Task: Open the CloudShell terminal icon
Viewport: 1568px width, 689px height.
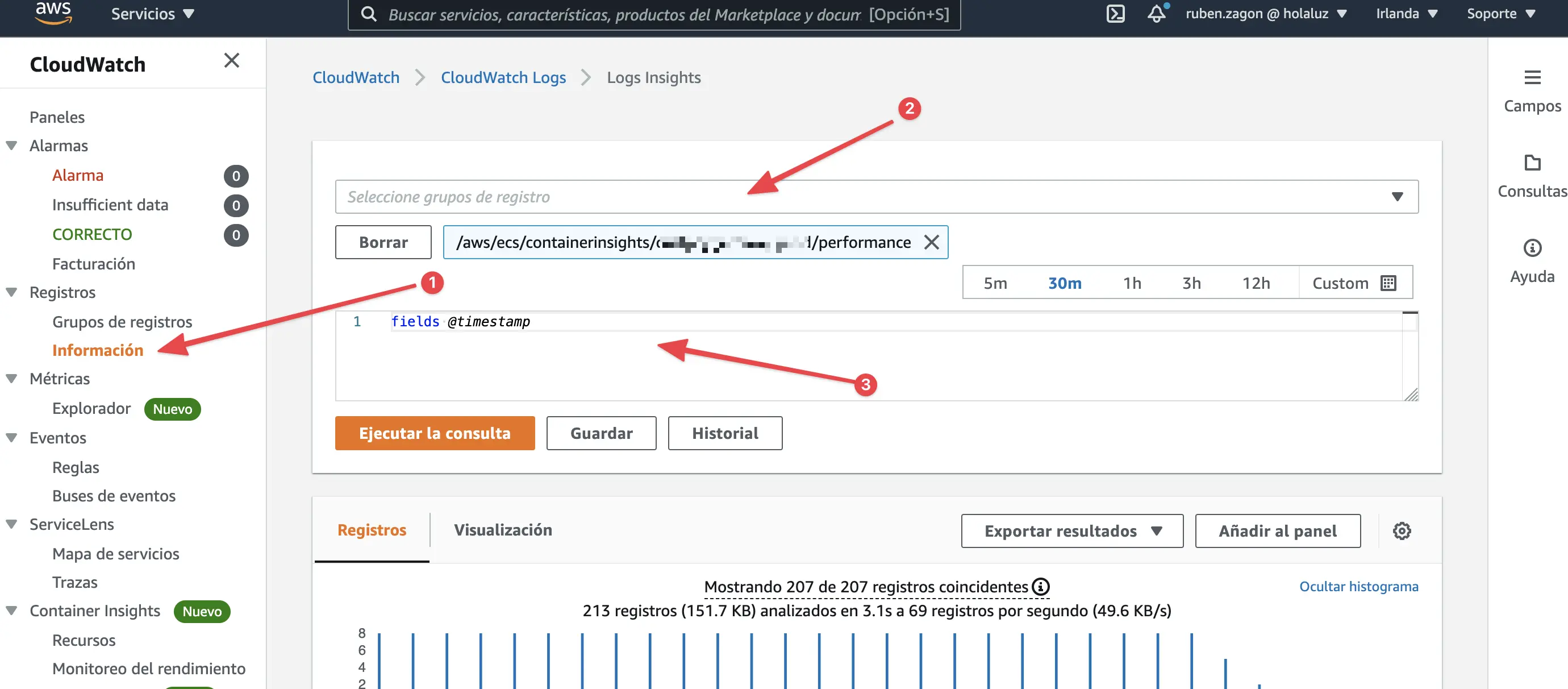Action: (x=1115, y=14)
